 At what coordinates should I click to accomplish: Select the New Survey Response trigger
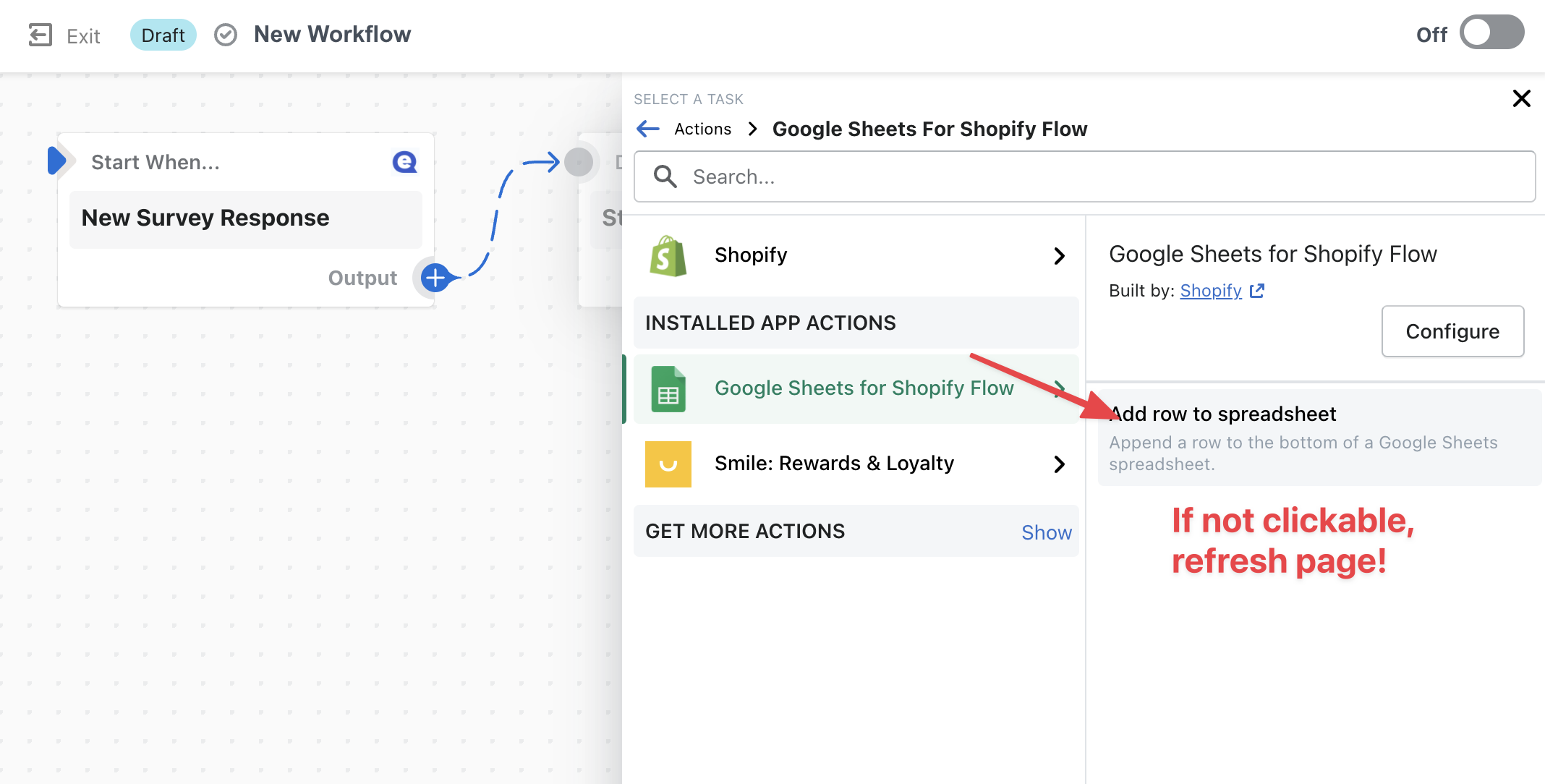[205, 216]
